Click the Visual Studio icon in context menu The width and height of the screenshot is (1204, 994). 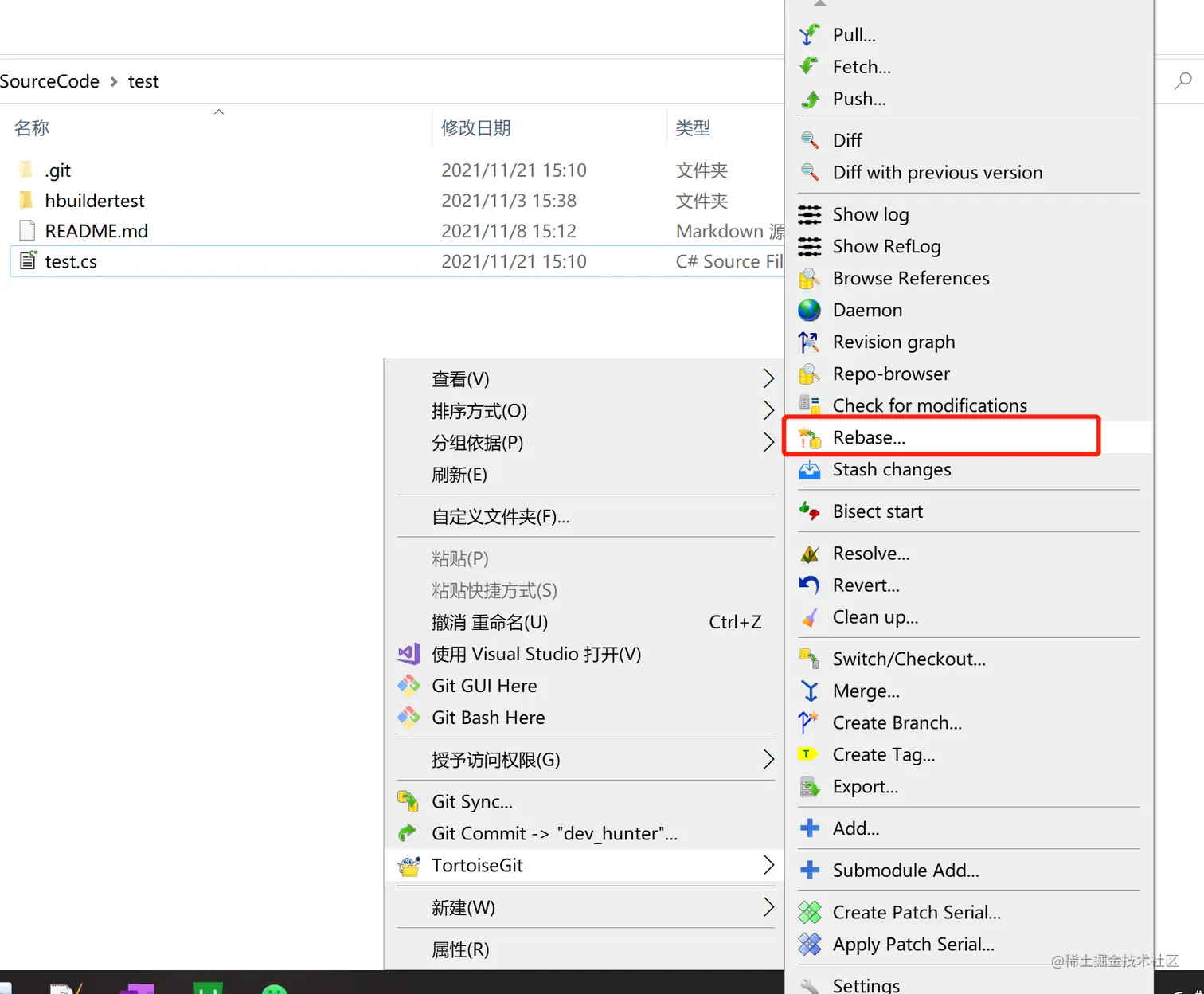409,654
